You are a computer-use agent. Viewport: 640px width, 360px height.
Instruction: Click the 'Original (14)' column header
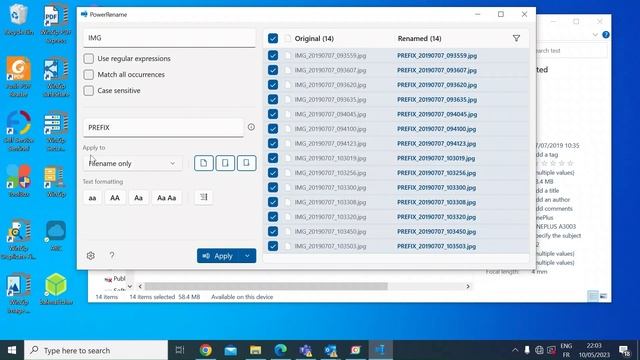[x=314, y=38]
